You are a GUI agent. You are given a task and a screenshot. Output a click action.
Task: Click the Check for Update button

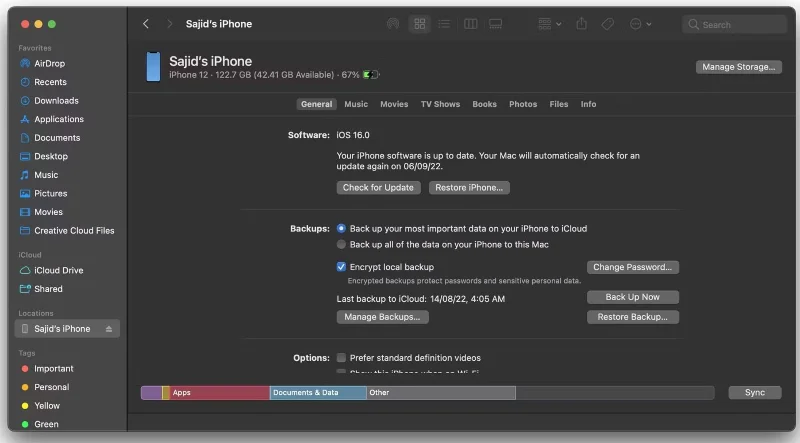[x=377, y=188]
